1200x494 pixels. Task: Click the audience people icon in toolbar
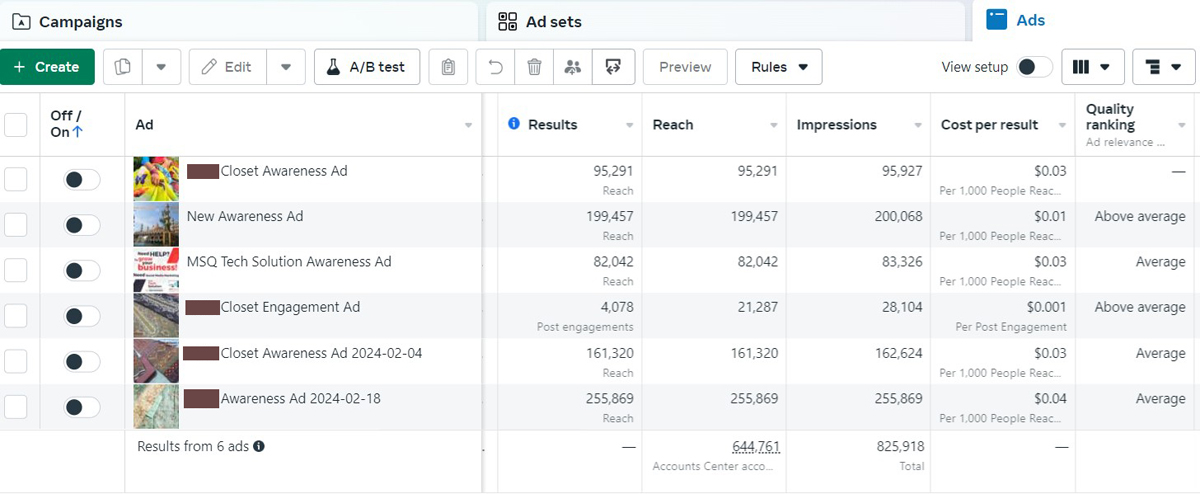point(573,67)
